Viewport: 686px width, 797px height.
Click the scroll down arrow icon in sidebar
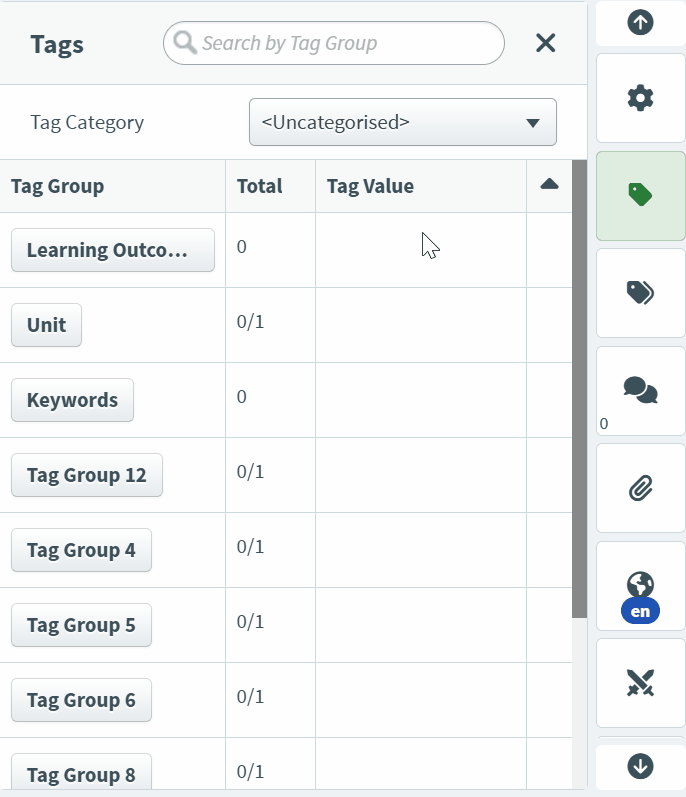click(640, 766)
